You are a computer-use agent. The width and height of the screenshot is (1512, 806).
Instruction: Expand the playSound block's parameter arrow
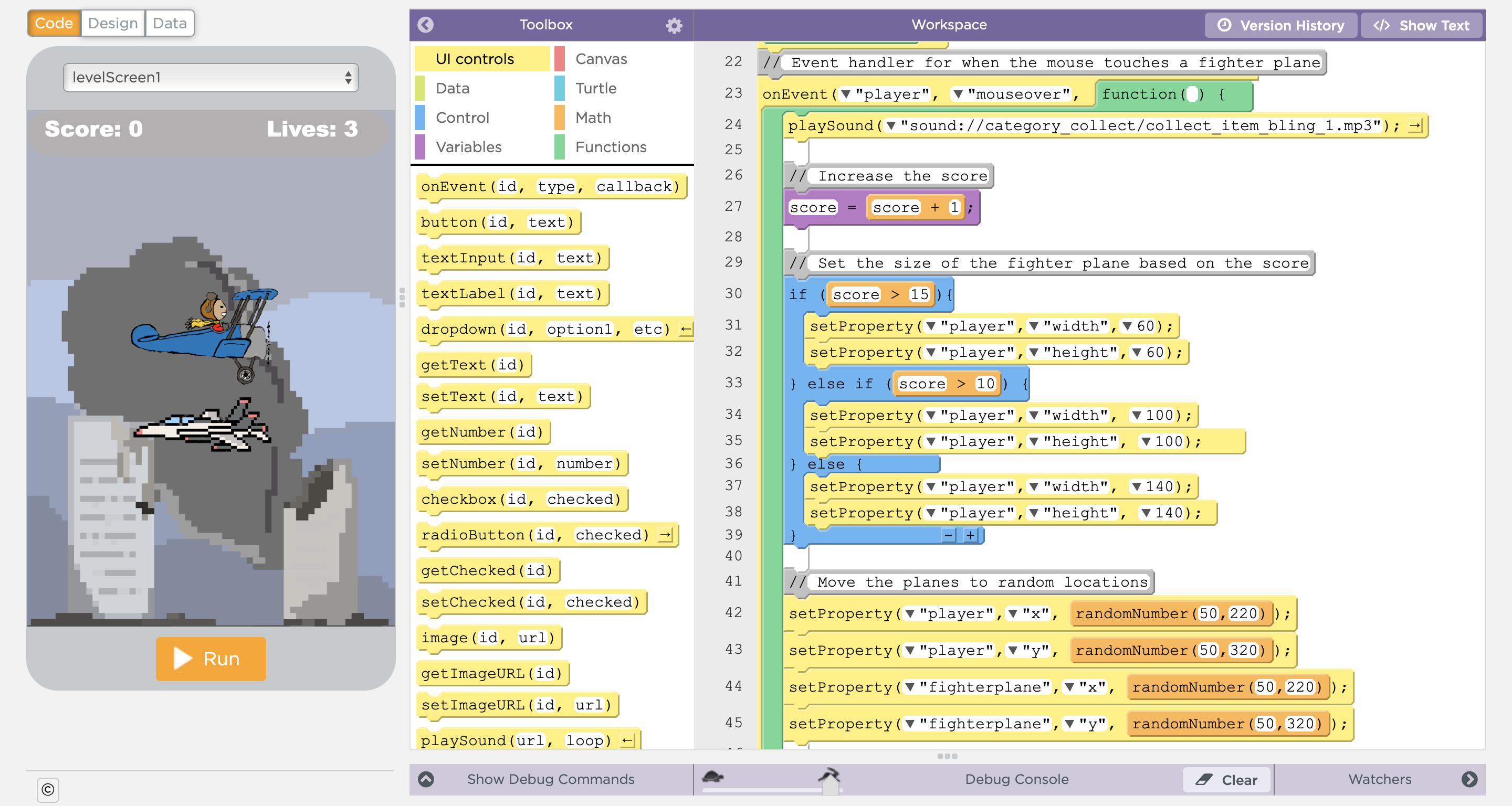pos(1414,125)
